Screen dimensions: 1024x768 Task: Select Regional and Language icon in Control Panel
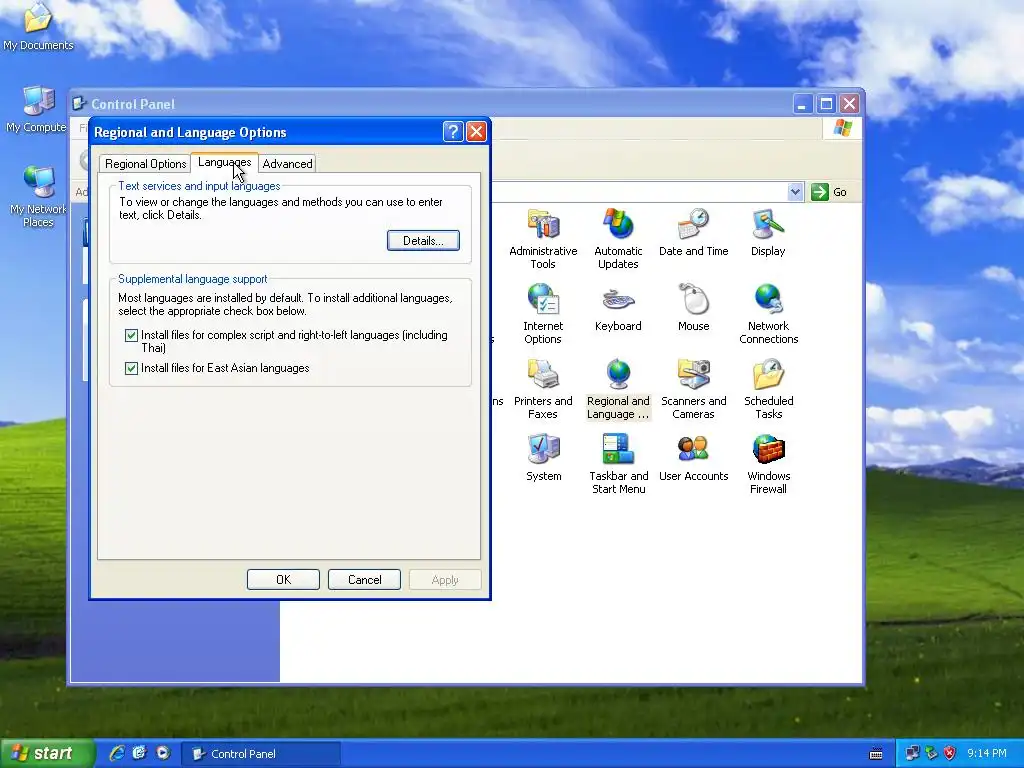tap(618, 388)
